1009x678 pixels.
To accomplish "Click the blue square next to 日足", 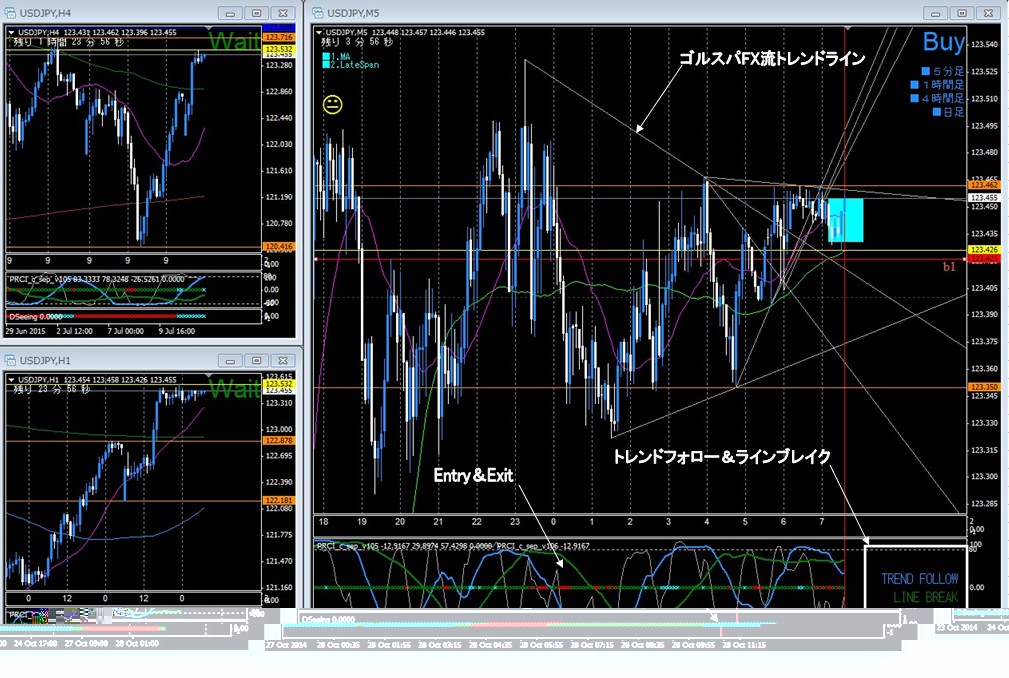I will [937, 112].
